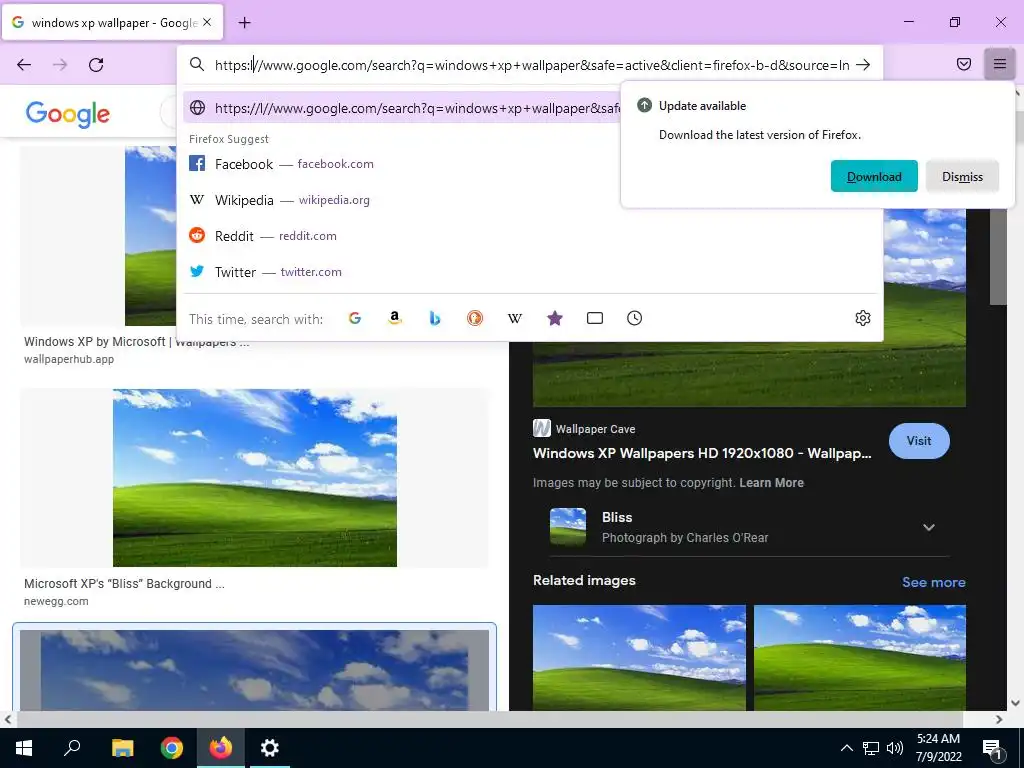
Task: Close the windows xp wallpaper tab
Action: click(x=207, y=22)
